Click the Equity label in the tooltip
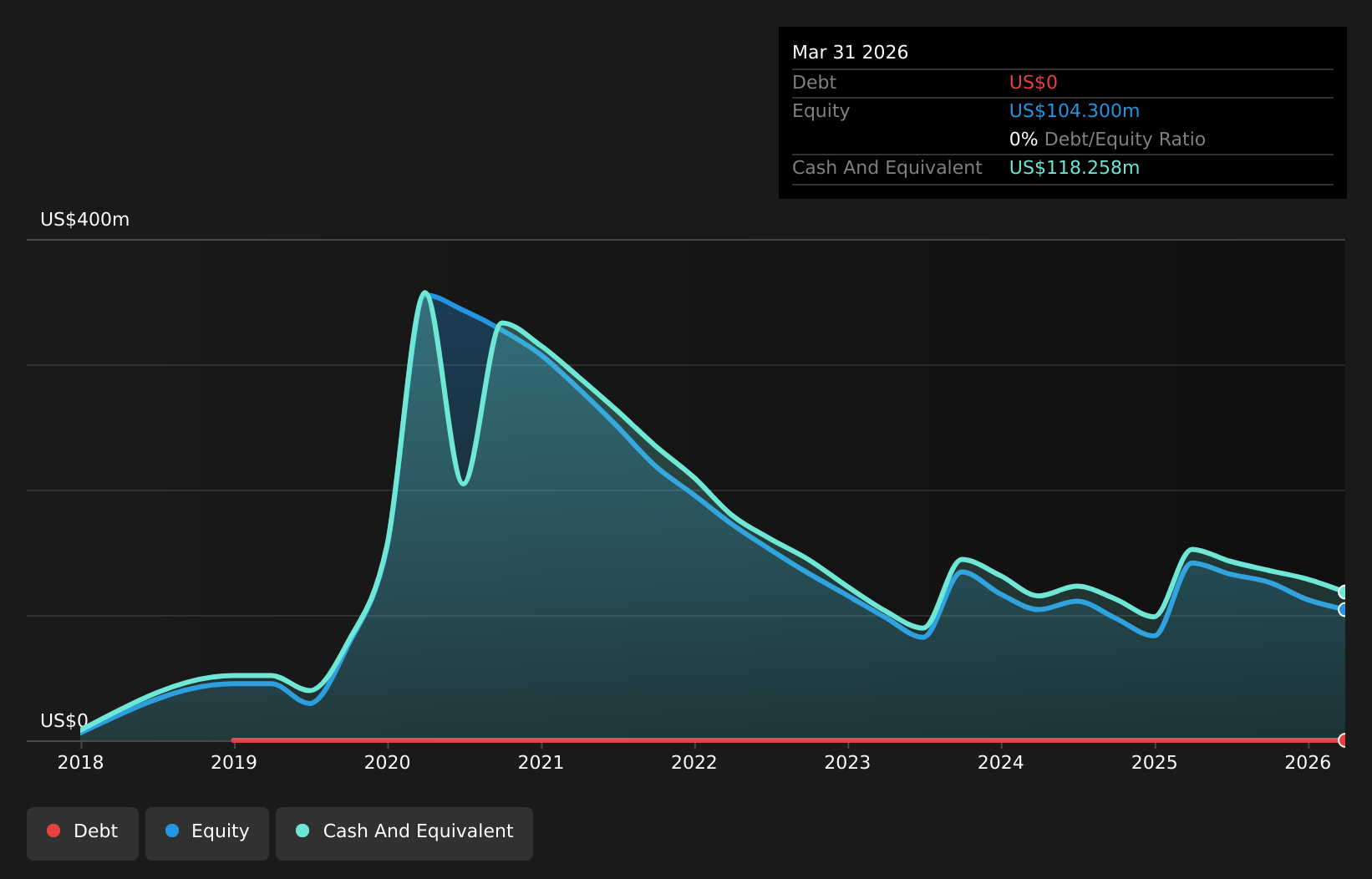The image size is (1372, 879). (x=821, y=111)
